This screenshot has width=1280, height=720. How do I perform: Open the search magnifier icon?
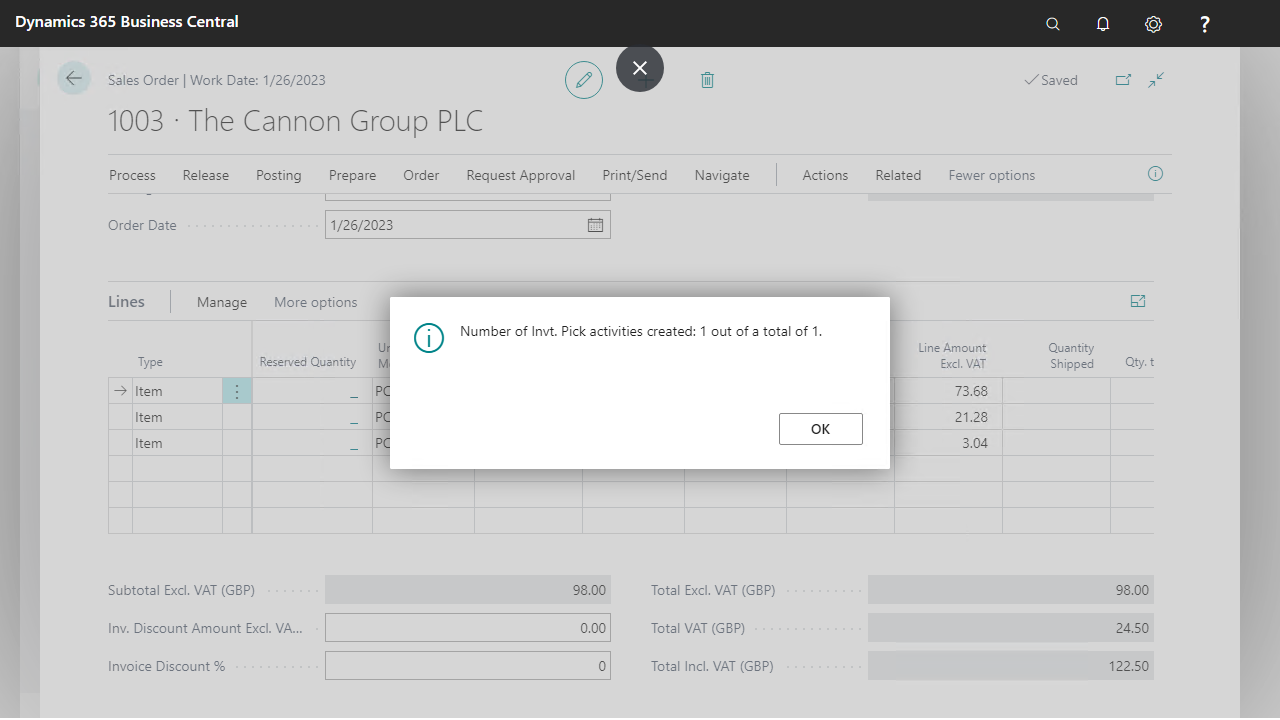click(1053, 24)
